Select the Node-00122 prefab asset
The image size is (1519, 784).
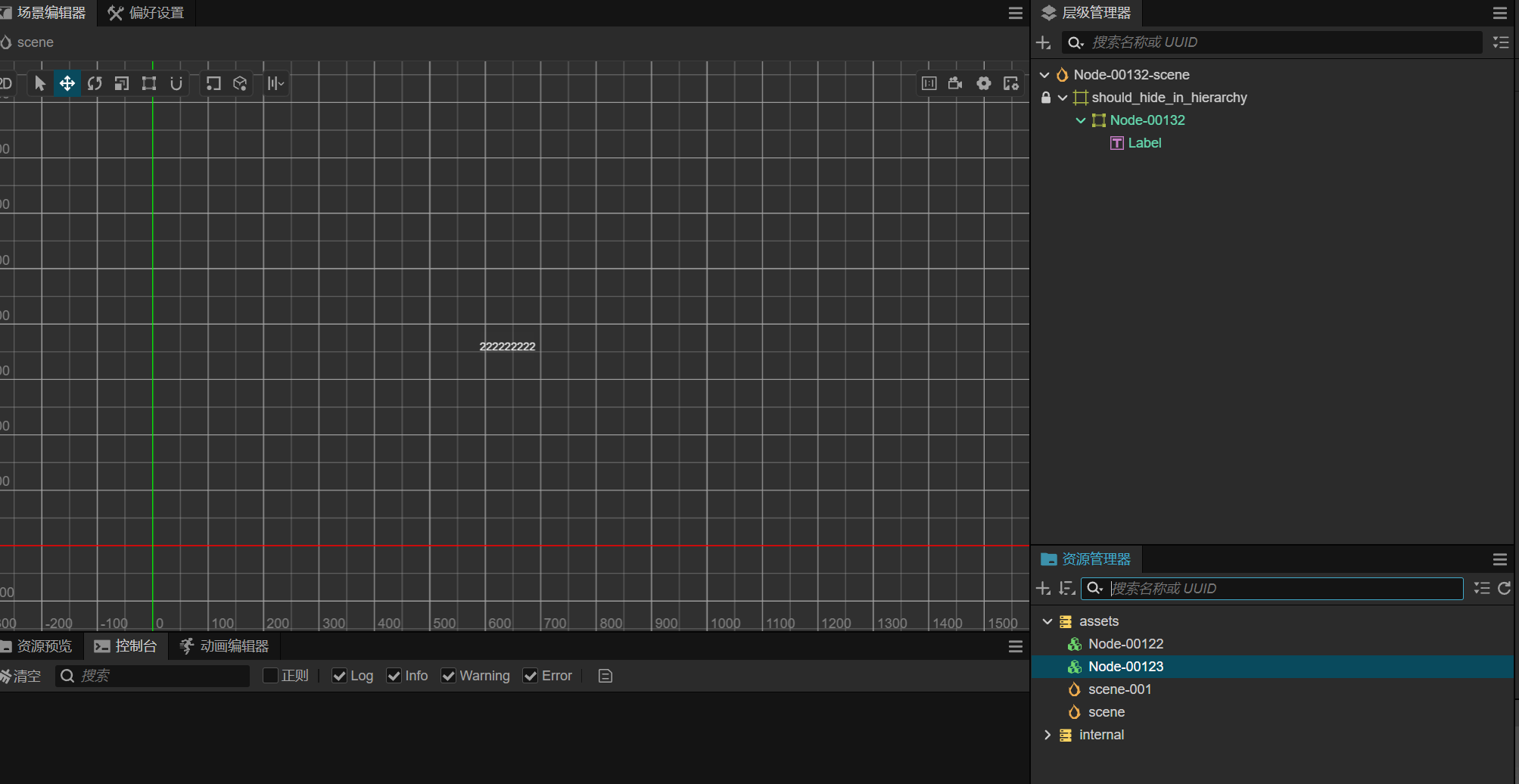(1272, 644)
